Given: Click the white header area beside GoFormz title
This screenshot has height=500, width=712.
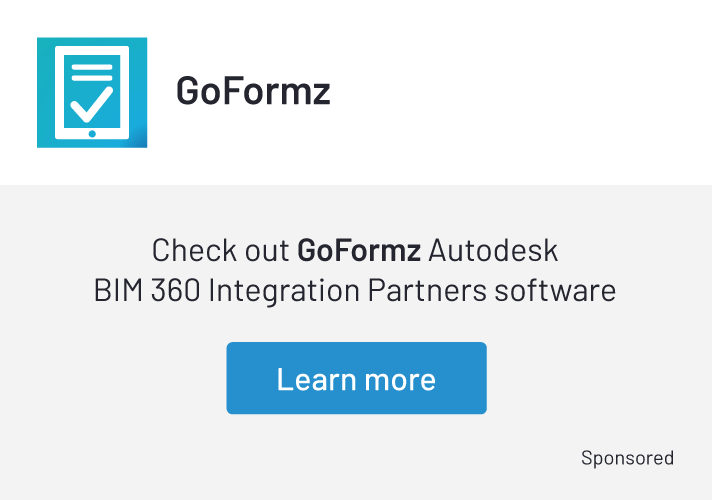Looking at the screenshot, I should coord(520,91).
